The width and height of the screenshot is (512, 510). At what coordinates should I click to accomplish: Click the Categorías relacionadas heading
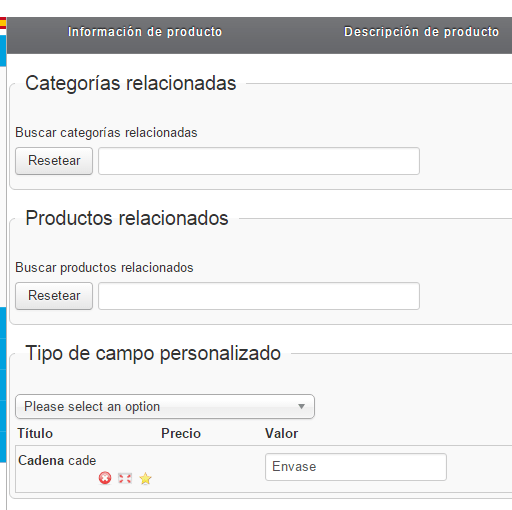point(131,83)
